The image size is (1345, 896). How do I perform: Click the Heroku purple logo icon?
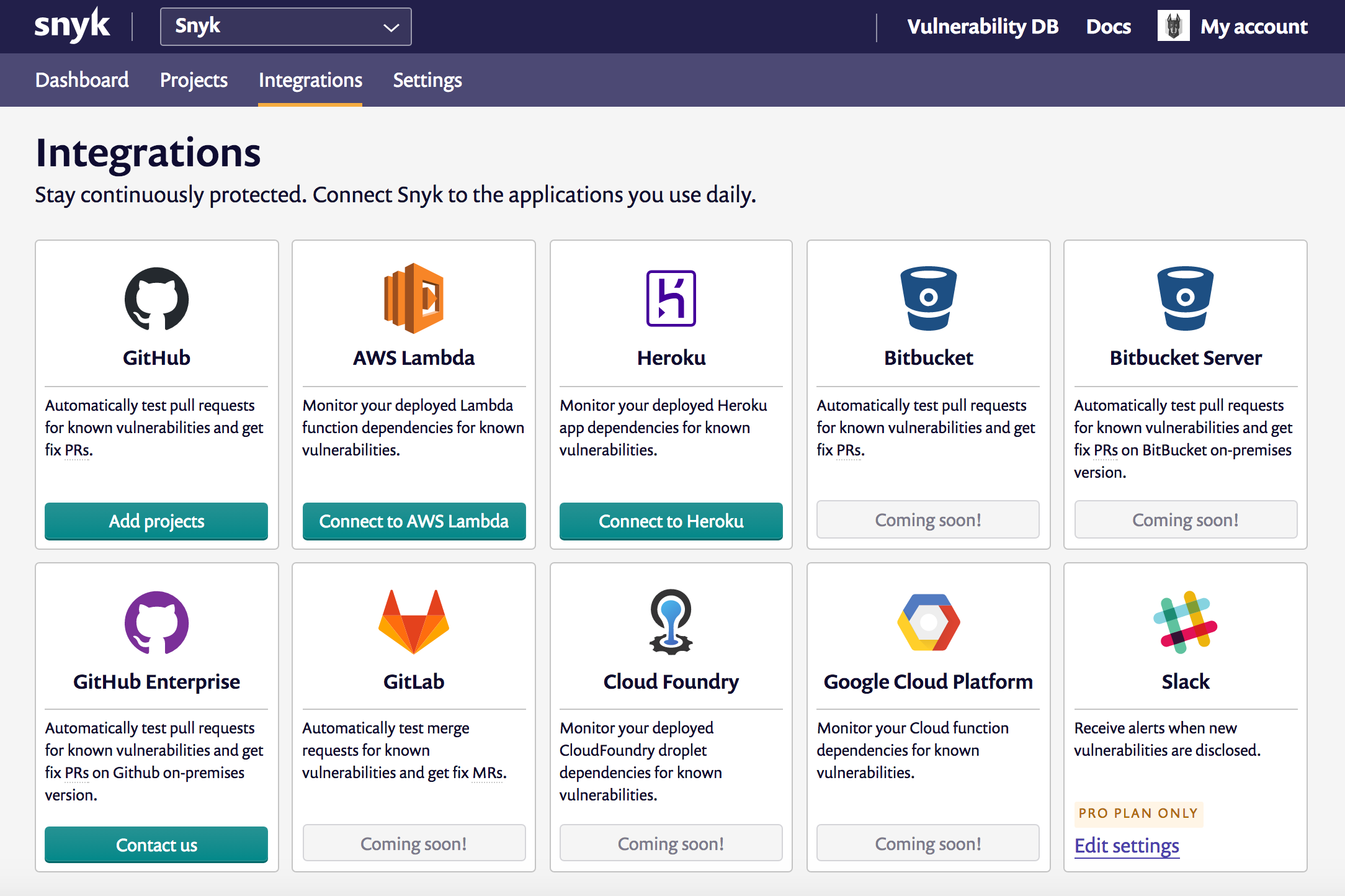(x=671, y=298)
